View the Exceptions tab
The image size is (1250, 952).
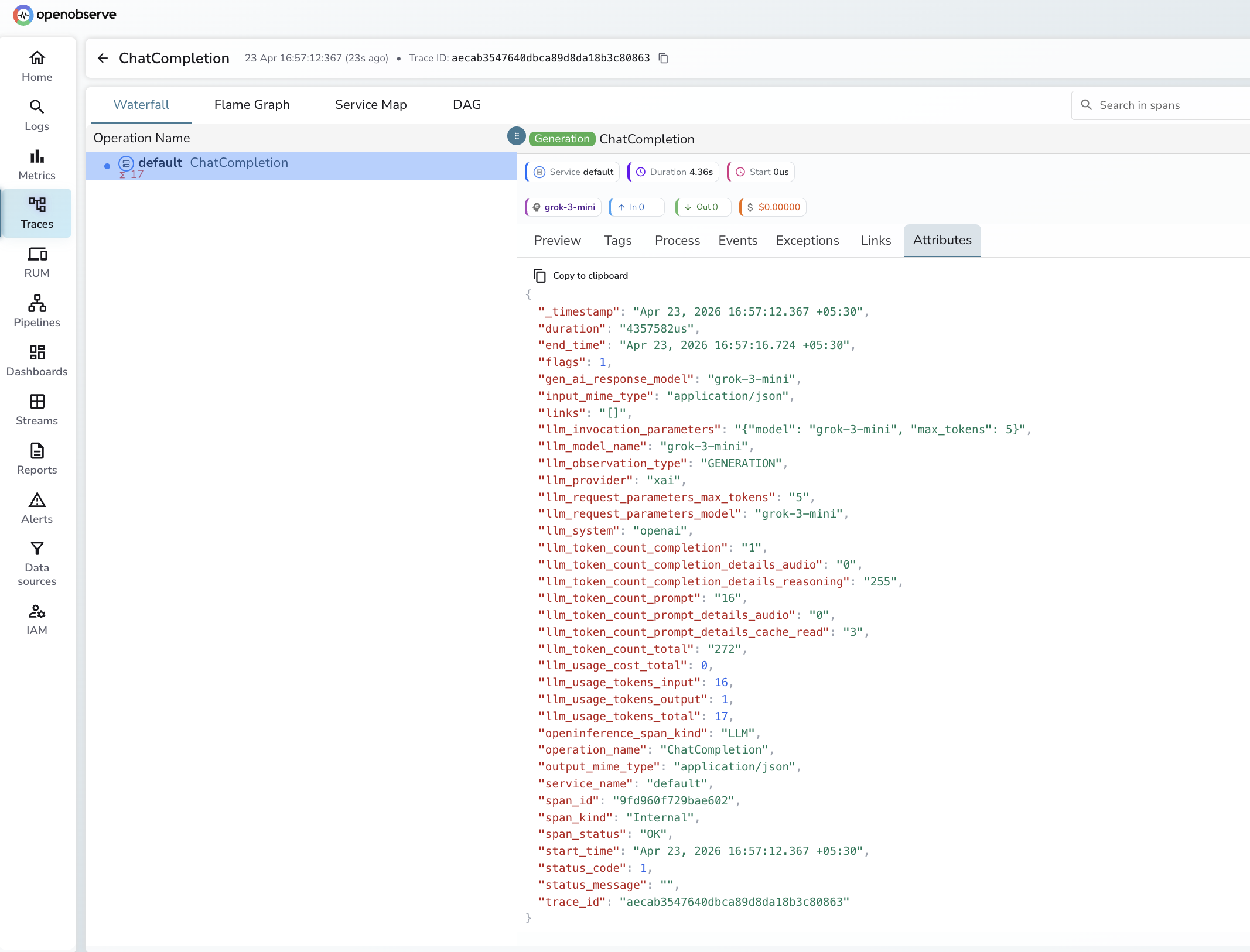pos(807,240)
